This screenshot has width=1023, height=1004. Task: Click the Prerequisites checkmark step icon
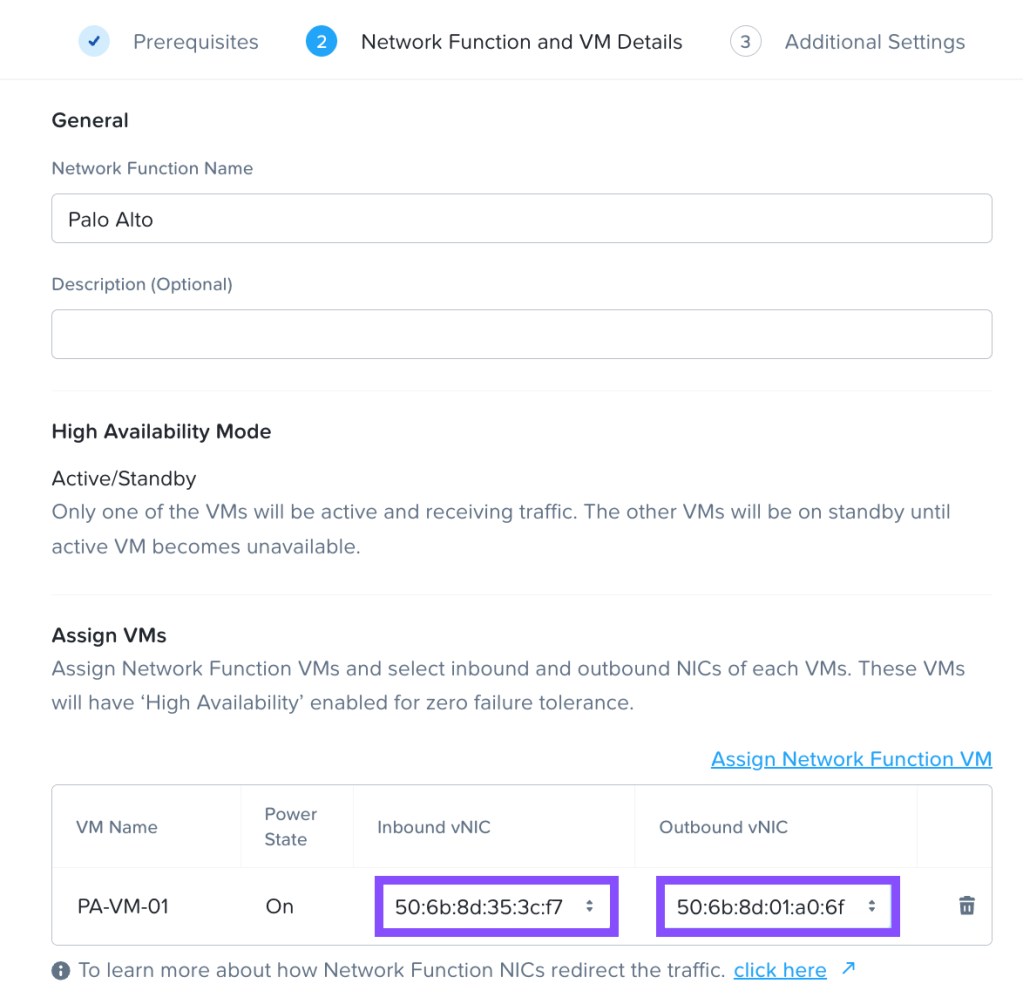pos(94,42)
